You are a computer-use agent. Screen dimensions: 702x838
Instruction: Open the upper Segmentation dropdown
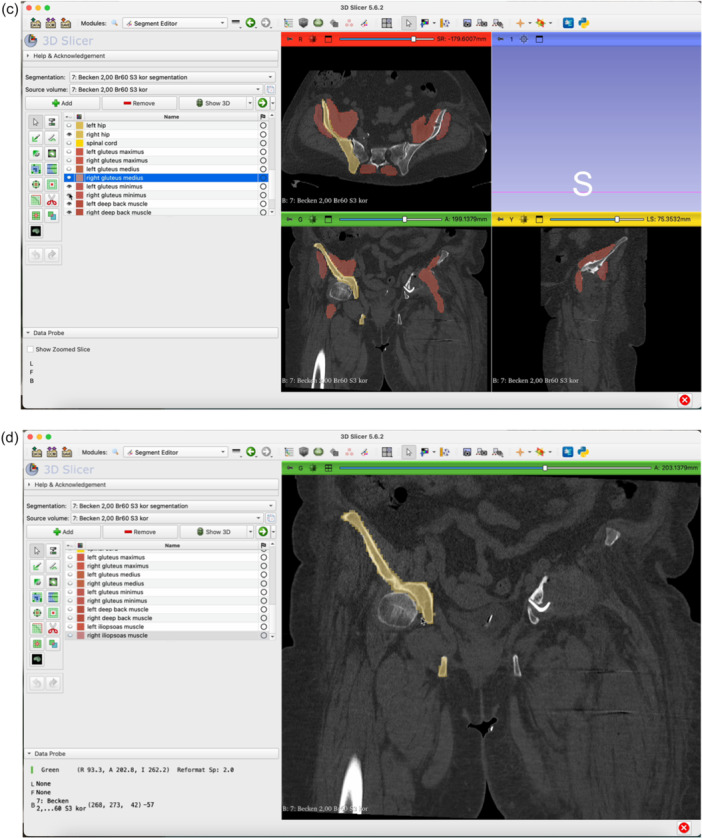pyautogui.click(x=172, y=77)
